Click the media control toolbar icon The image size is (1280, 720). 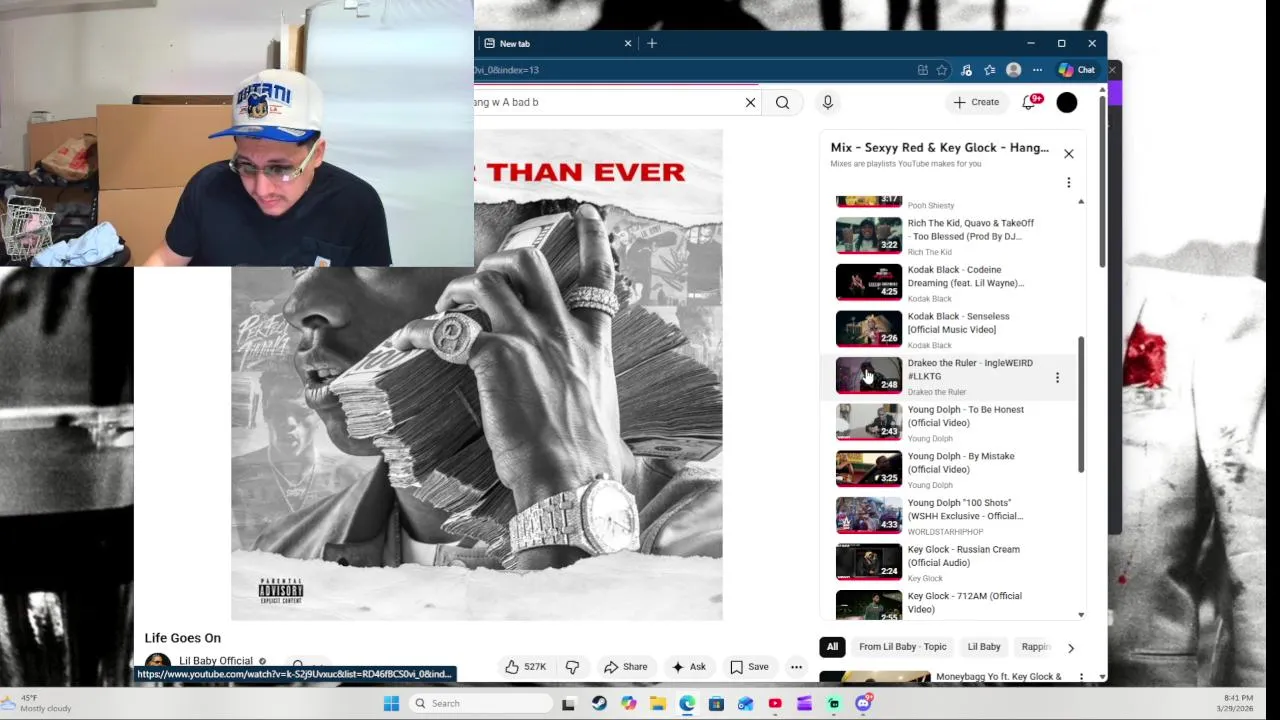[x=966, y=70]
